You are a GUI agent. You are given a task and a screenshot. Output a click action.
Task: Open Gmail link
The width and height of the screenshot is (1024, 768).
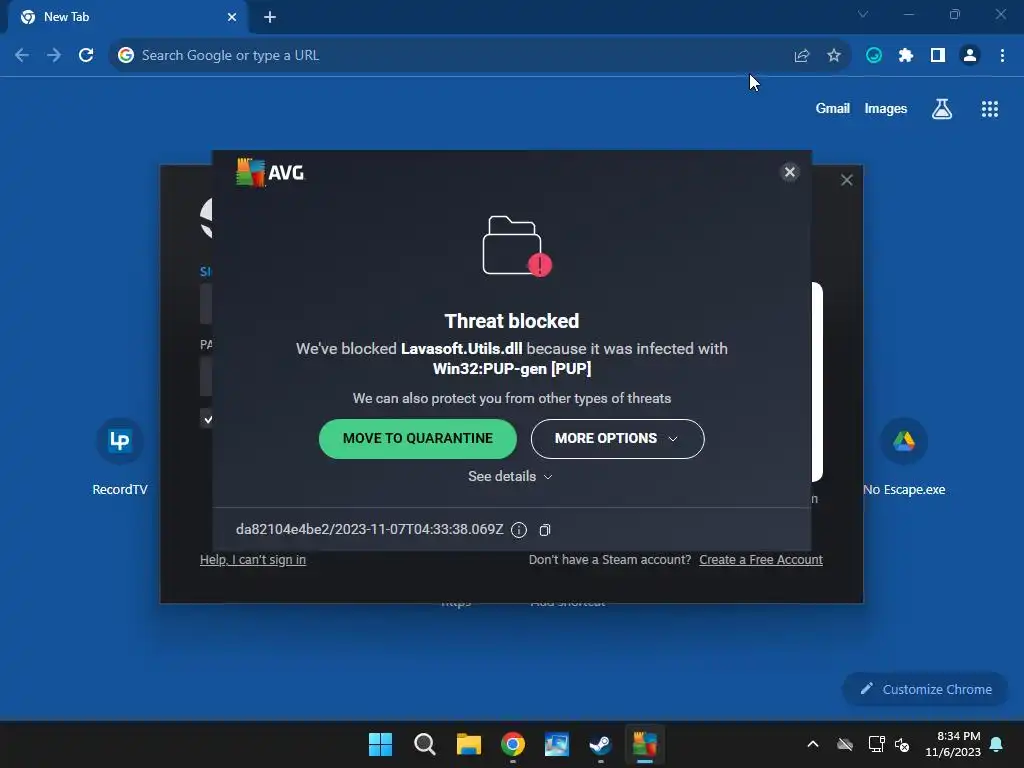[x=832, y=109]
